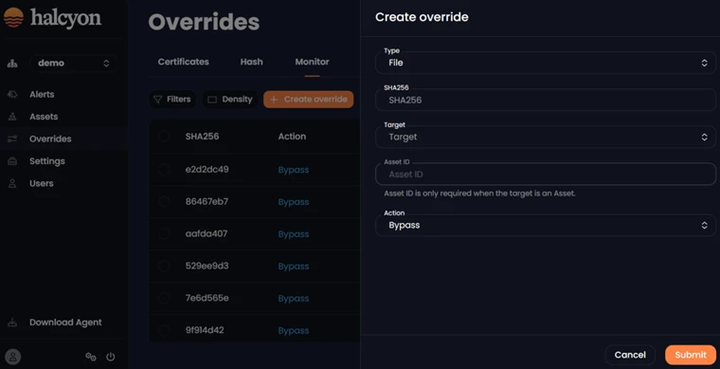Open the Target dropdown

click(546, 137)
